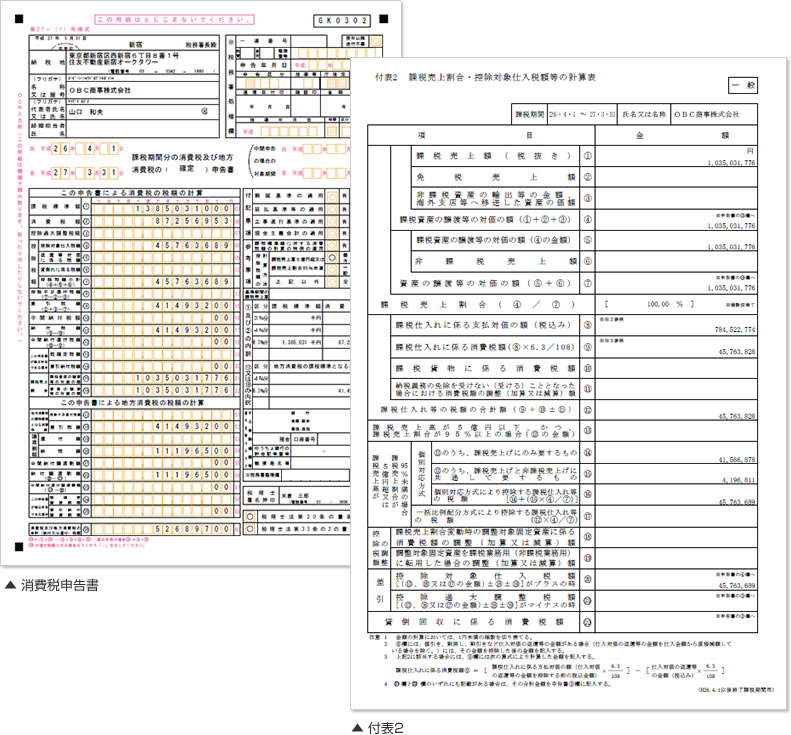Select the 税理士法第30条の書面 circle
791x735 pixels.
(x=250, y=517)
